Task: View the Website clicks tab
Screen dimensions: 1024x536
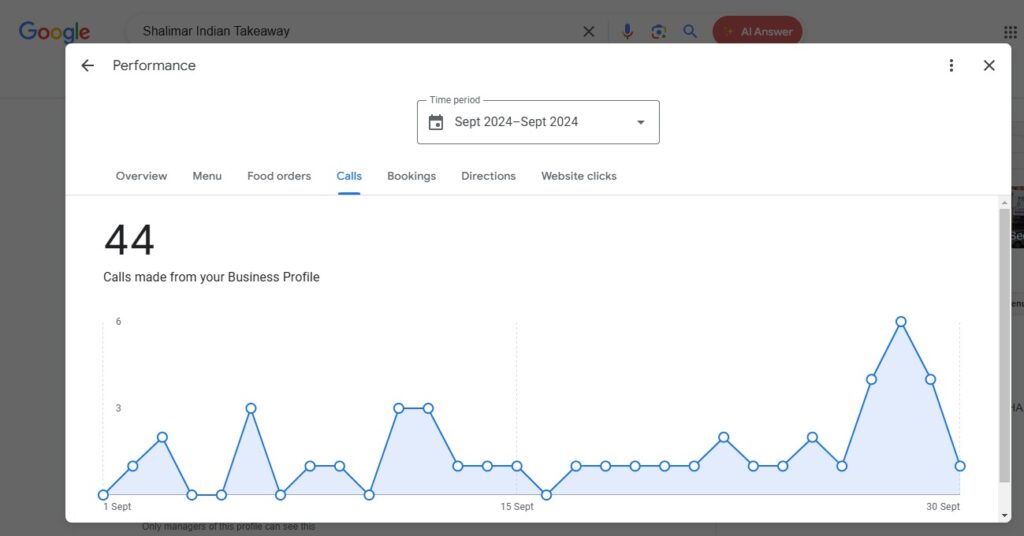Action: tap(579, 176)
